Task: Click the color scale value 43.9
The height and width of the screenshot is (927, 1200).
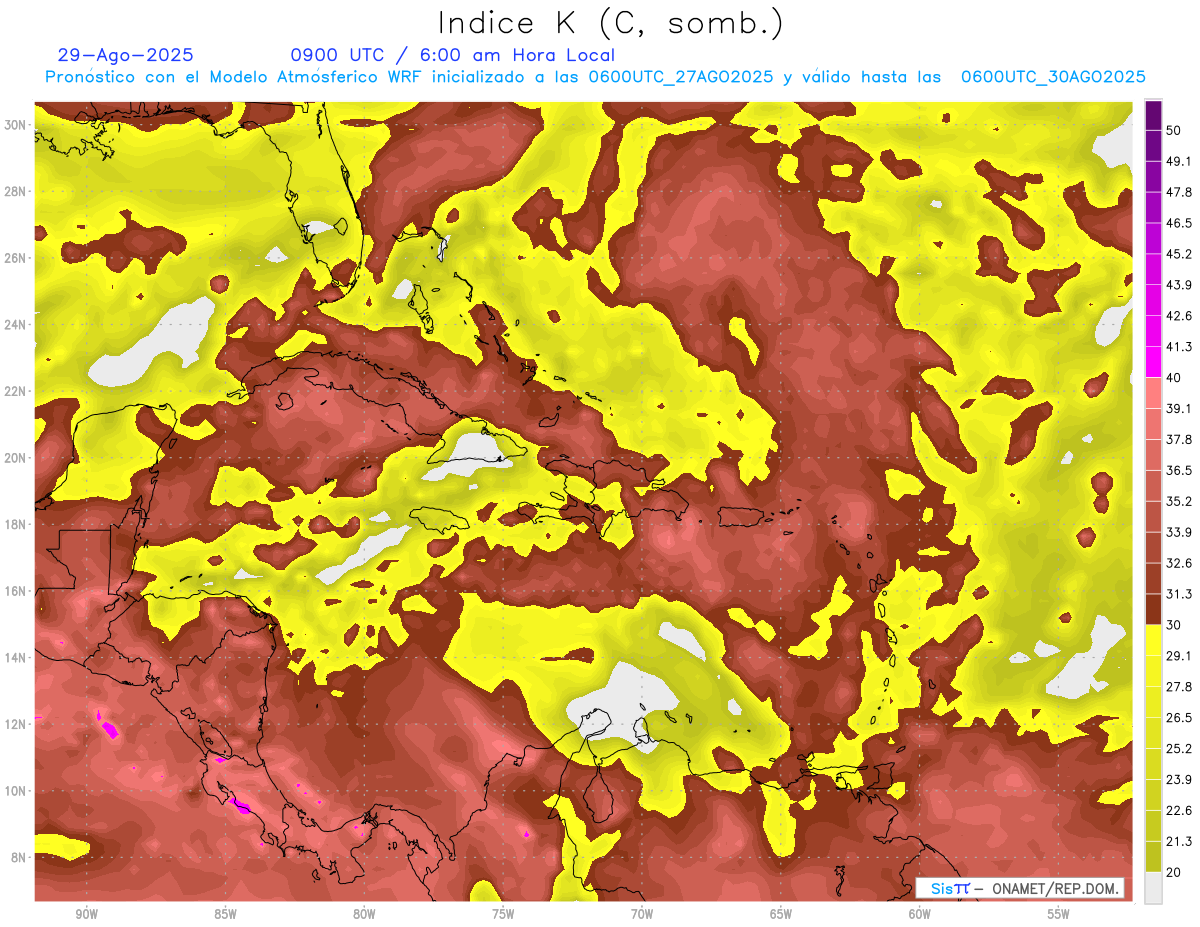Action: tap(1179, 285)
